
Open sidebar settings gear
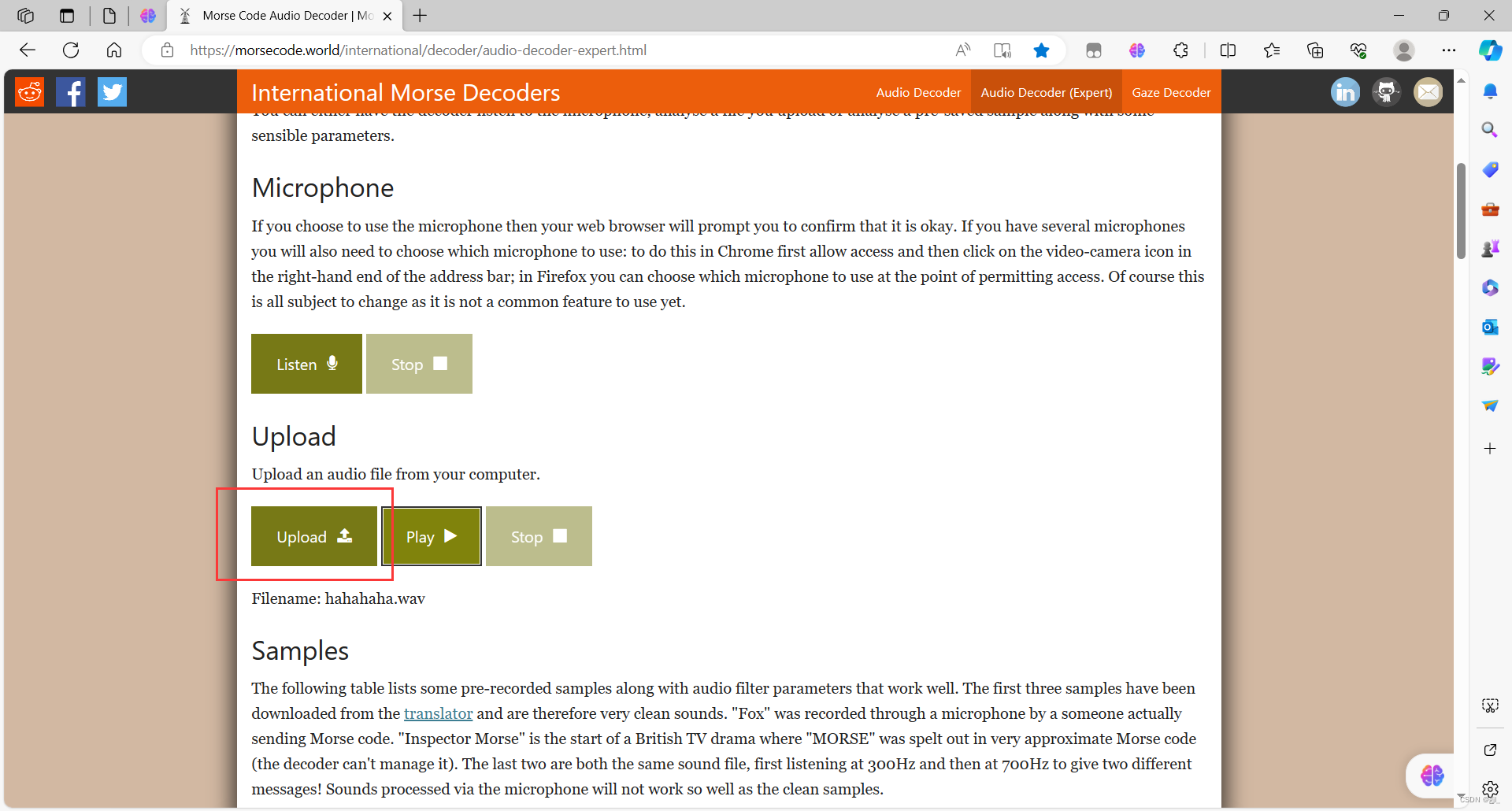coord(1490,789)
